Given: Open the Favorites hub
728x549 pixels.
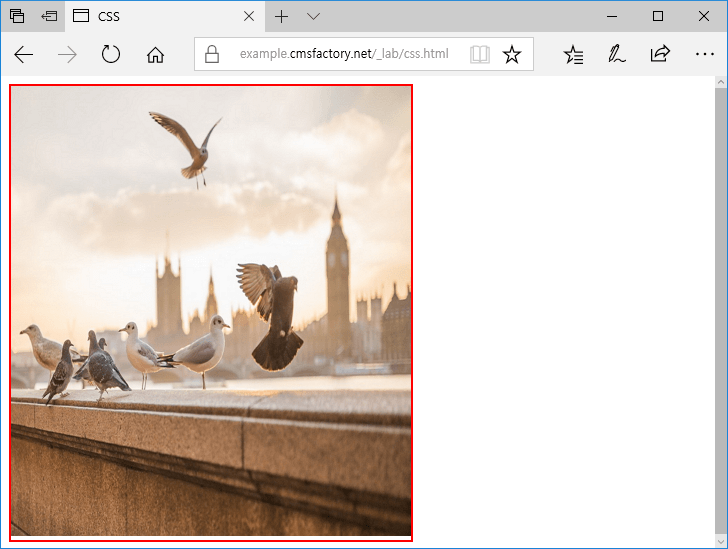Looking at the screenshot, I should pos(573,54).
